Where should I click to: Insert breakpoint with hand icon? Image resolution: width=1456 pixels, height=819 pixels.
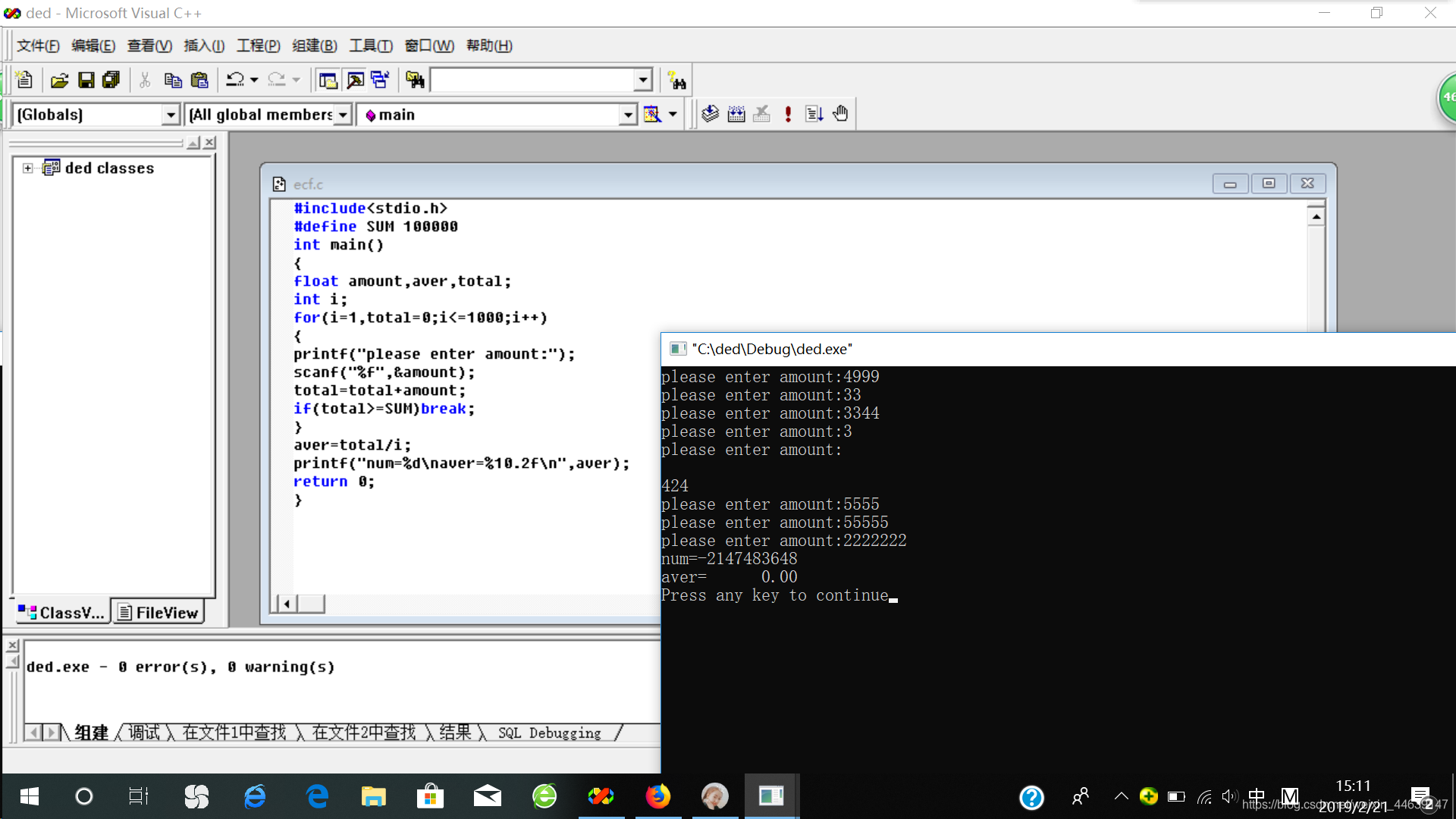click(x=840, y=114)
